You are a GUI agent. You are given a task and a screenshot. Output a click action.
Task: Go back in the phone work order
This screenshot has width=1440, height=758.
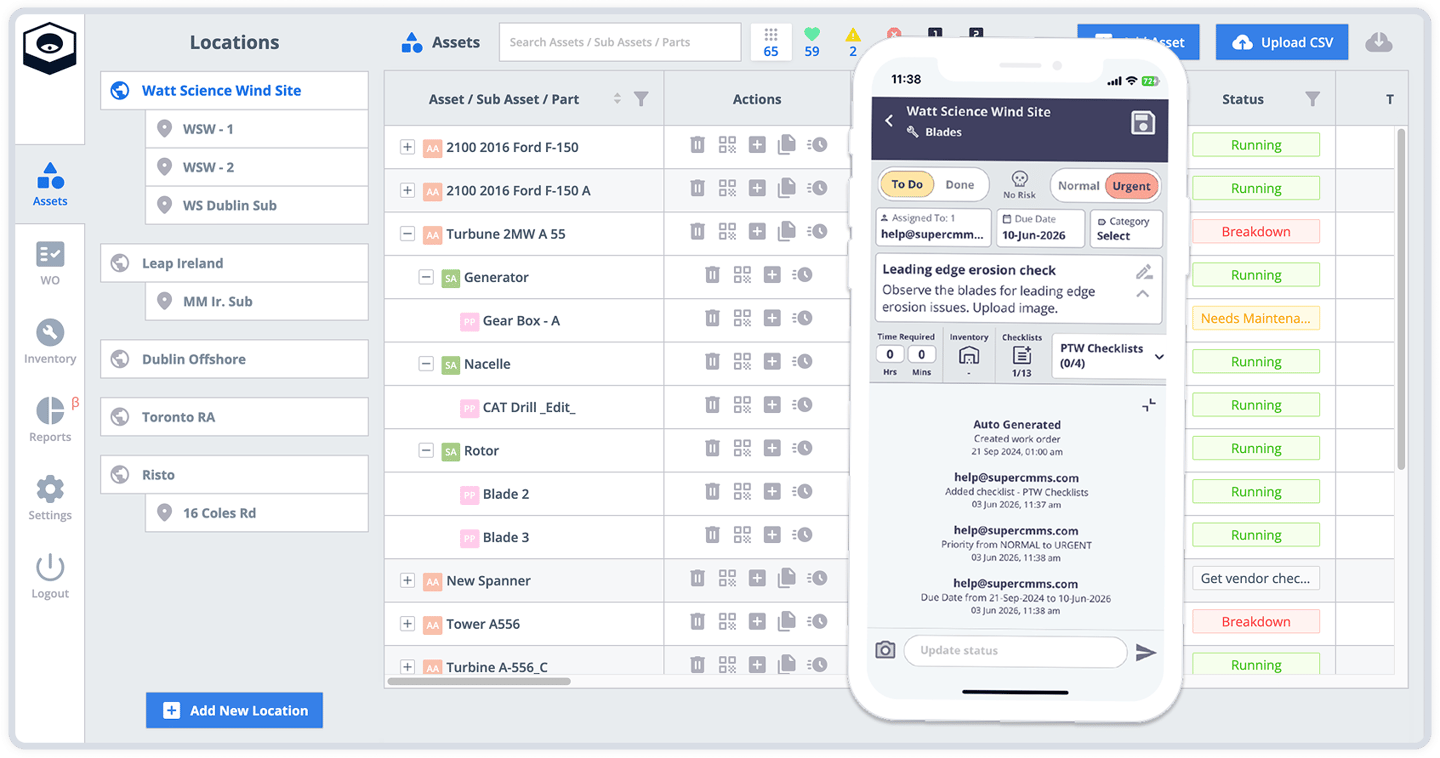[x=888, y=121]
